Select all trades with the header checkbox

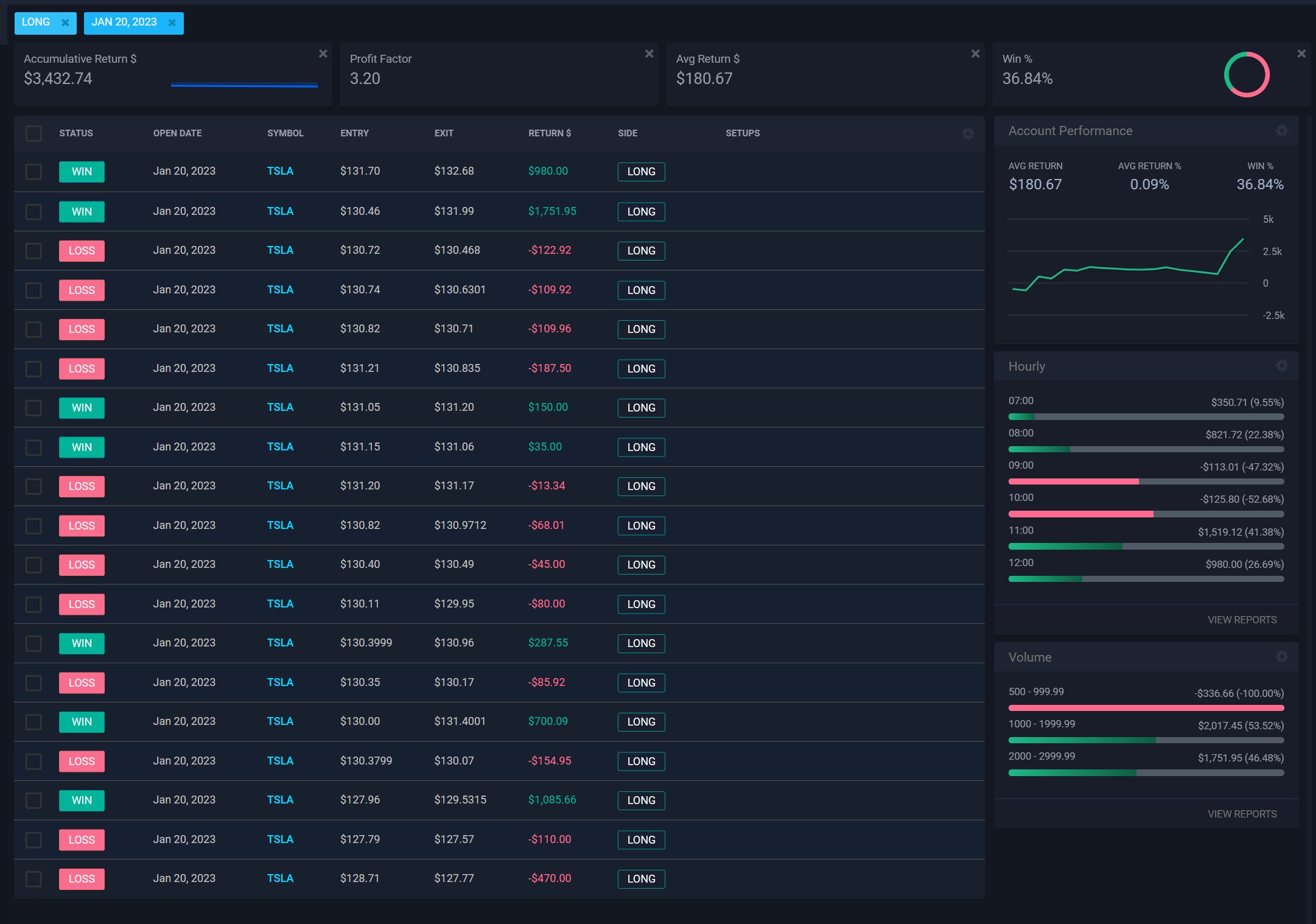coord(33,133)
